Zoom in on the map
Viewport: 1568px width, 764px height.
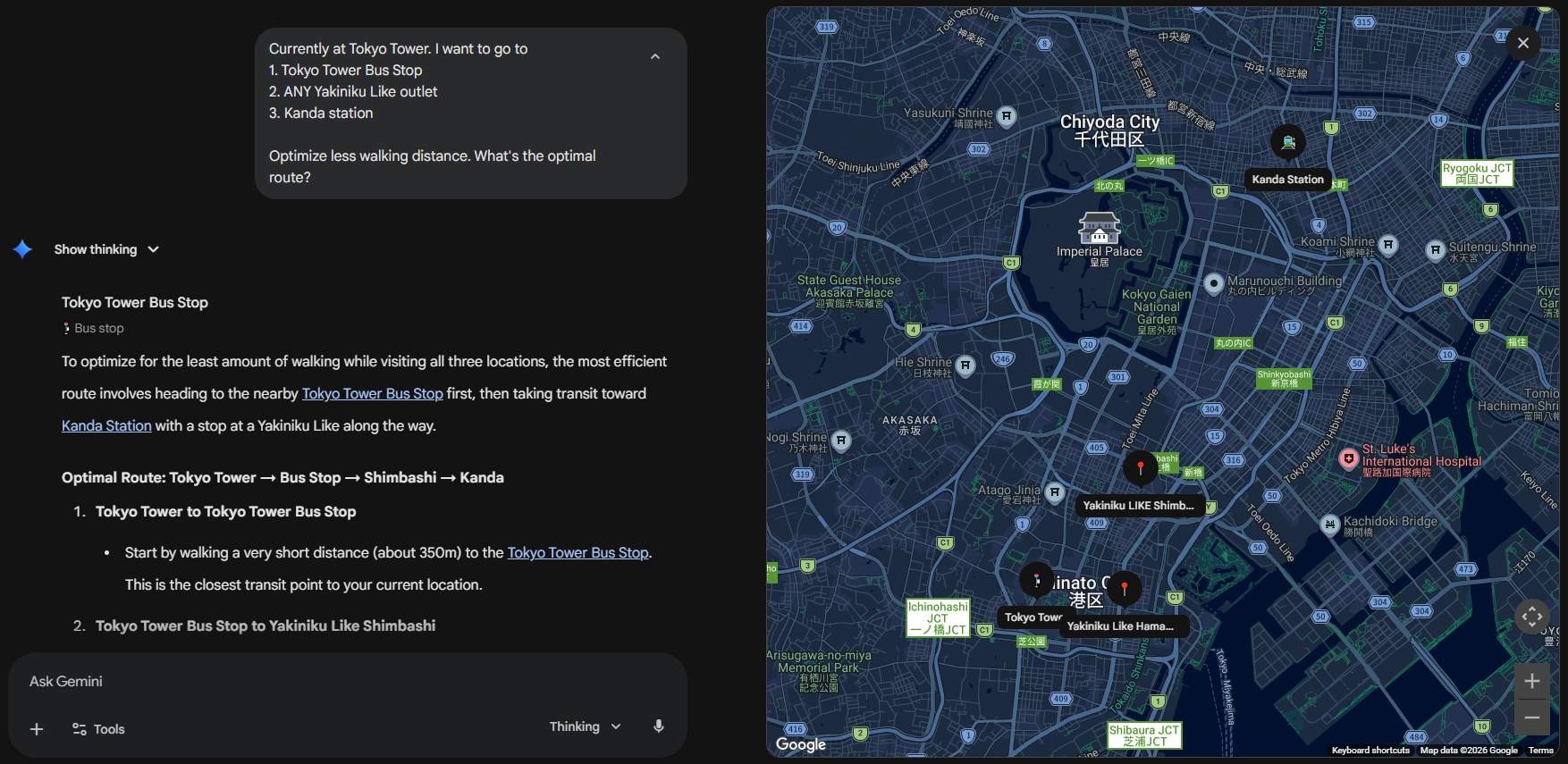(x=1531, y=681)
